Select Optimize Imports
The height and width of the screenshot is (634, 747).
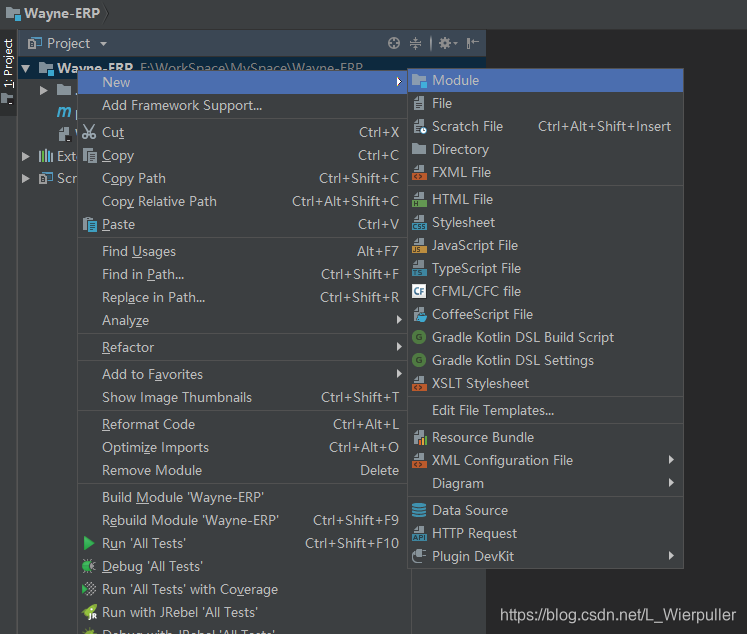242,447
